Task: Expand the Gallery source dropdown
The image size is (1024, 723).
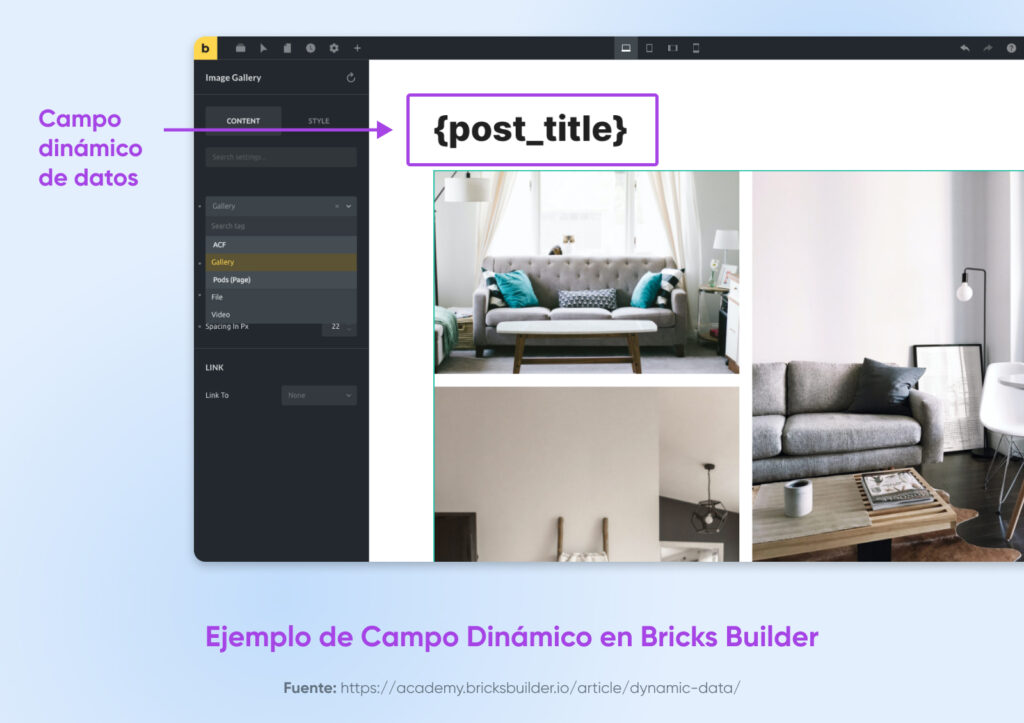Action: coord(346,205)
